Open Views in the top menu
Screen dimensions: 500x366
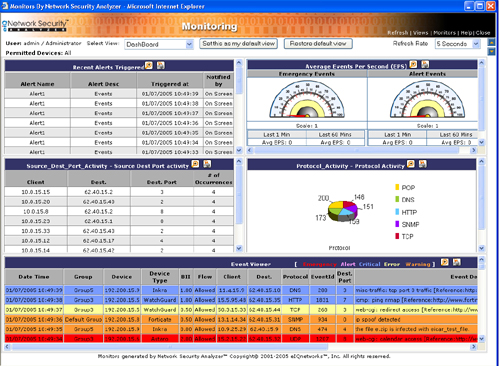[421, 33]
